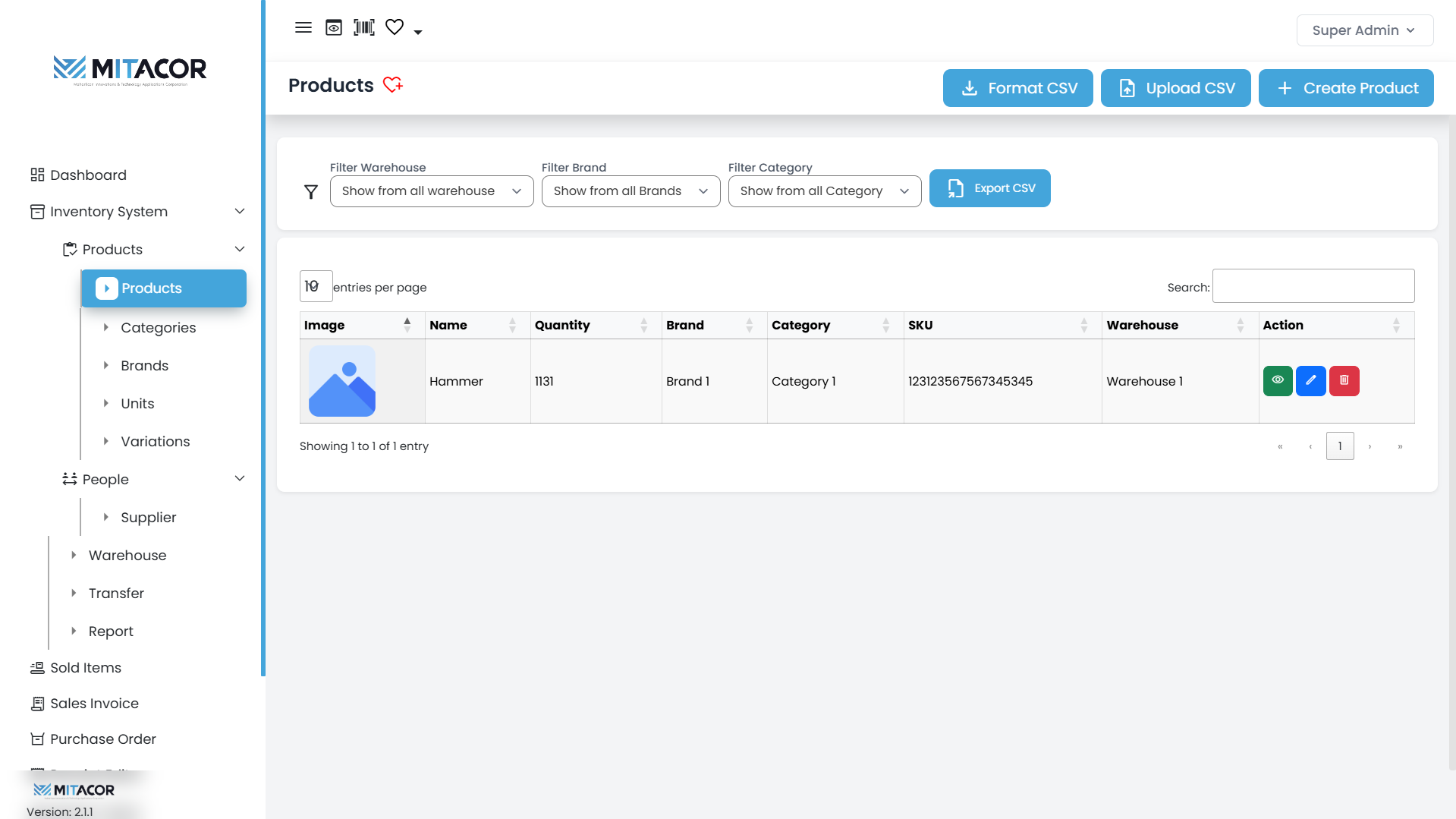Go to Categories in sidebar
This screenshot has width=1456, height=819.
[158, 328]
